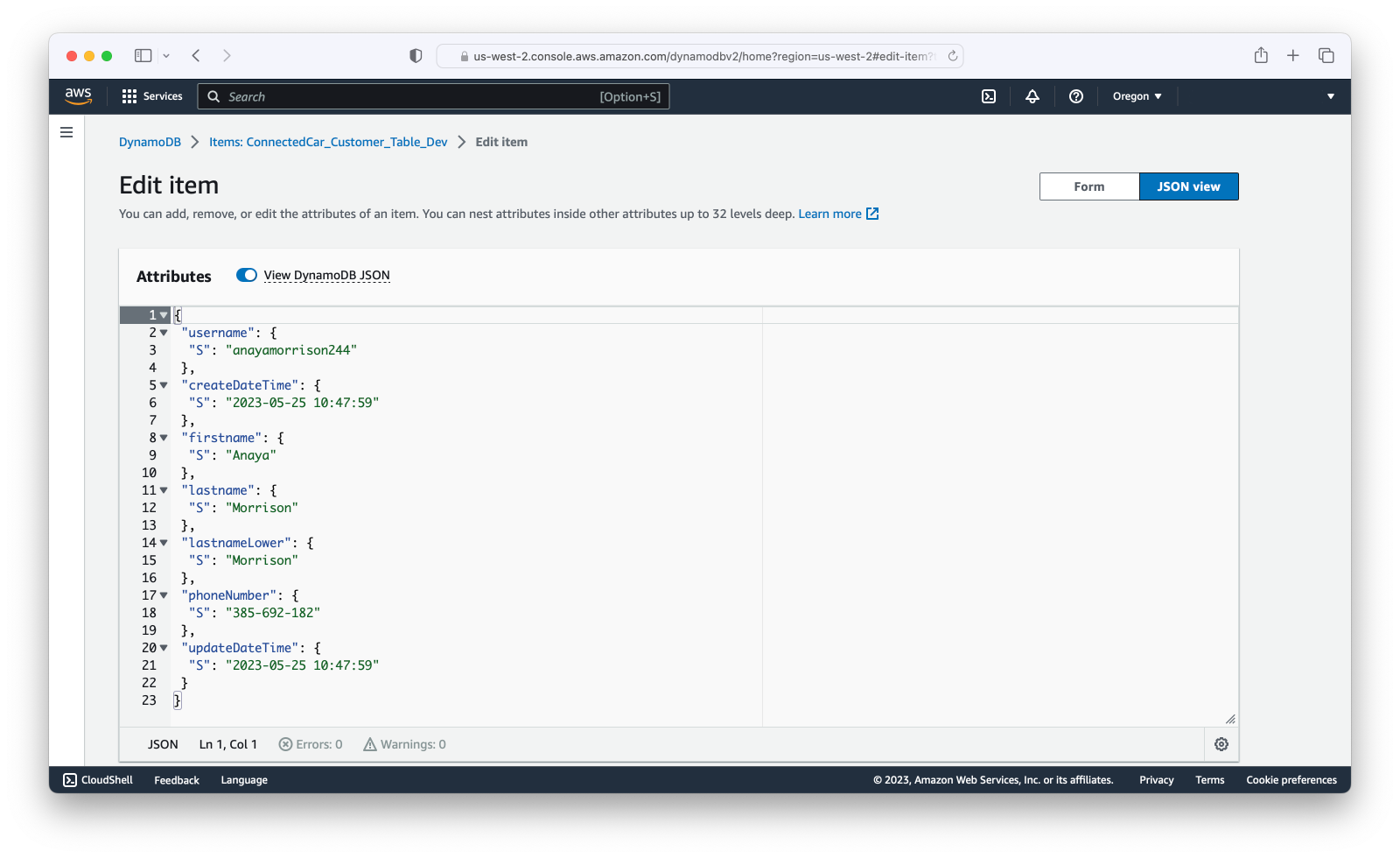Go back in browser history

[x=196, y=55]
